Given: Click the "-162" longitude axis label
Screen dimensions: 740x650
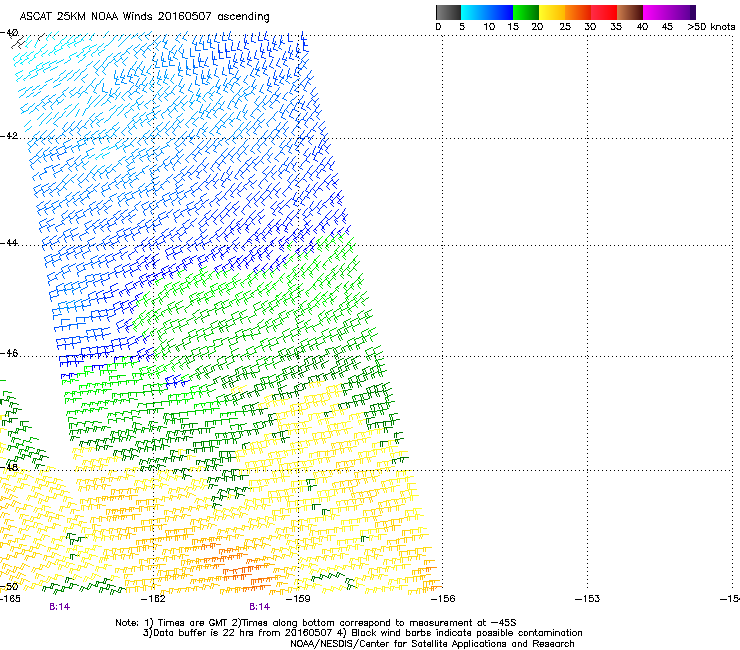Looking at the screenshot, I should point(154,599).
